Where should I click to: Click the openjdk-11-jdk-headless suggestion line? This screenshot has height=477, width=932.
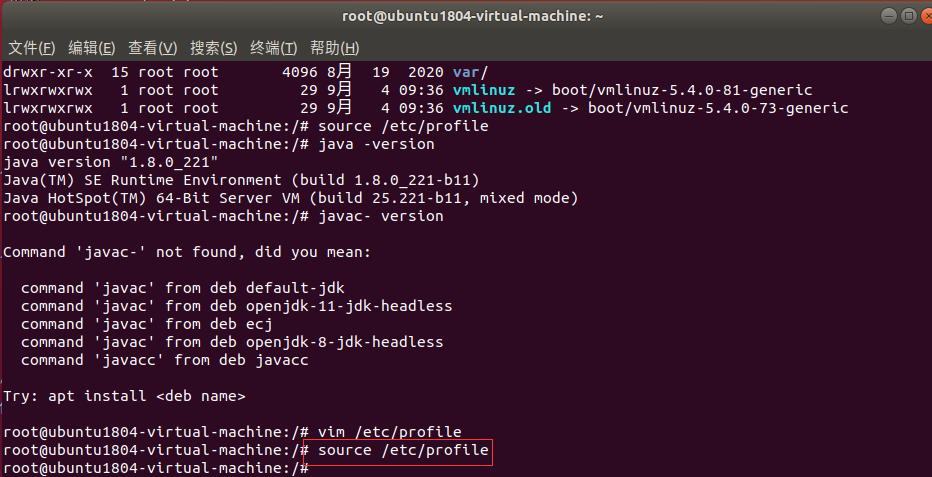(237, 306)
